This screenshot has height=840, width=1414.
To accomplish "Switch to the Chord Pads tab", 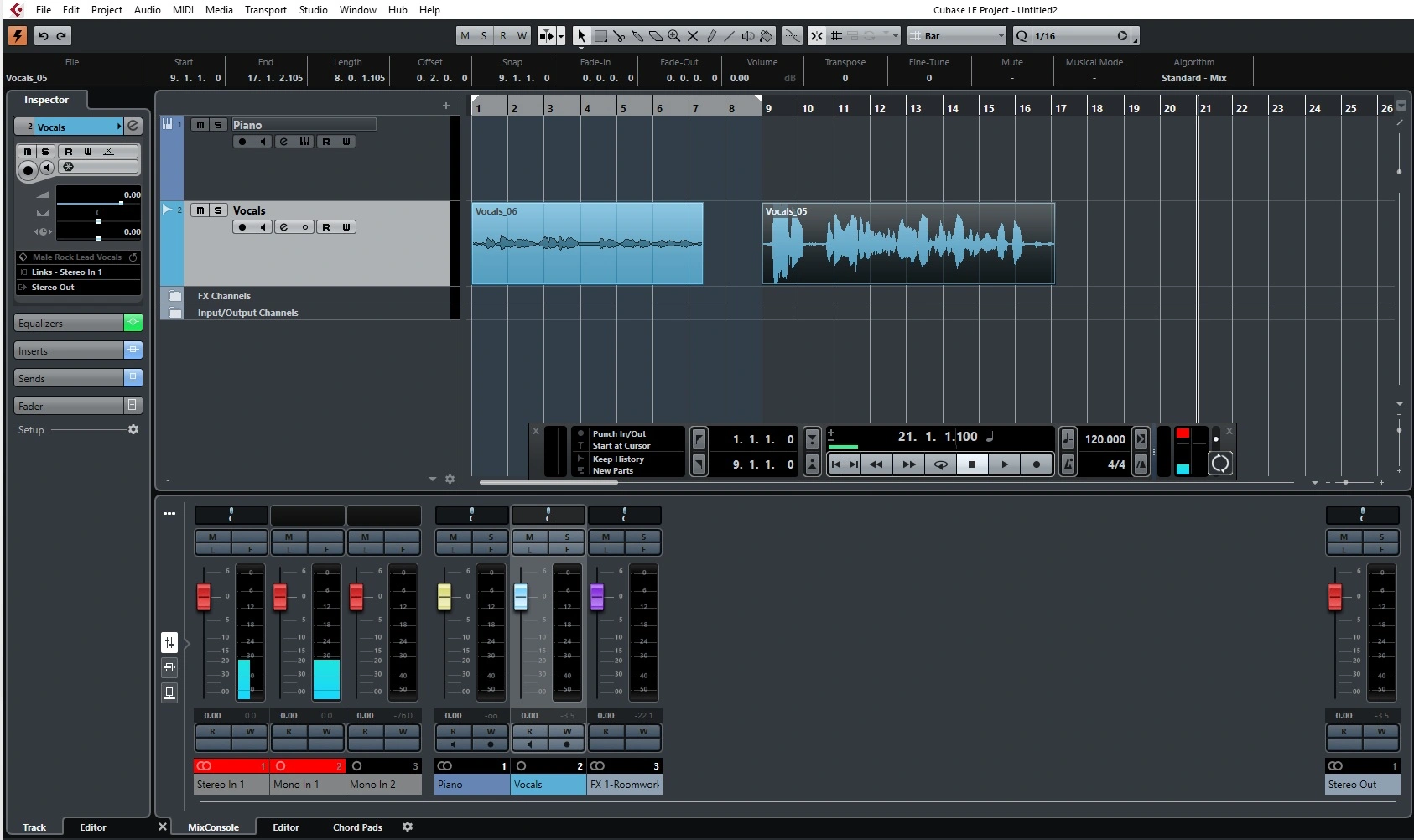I will coord(357,827).
